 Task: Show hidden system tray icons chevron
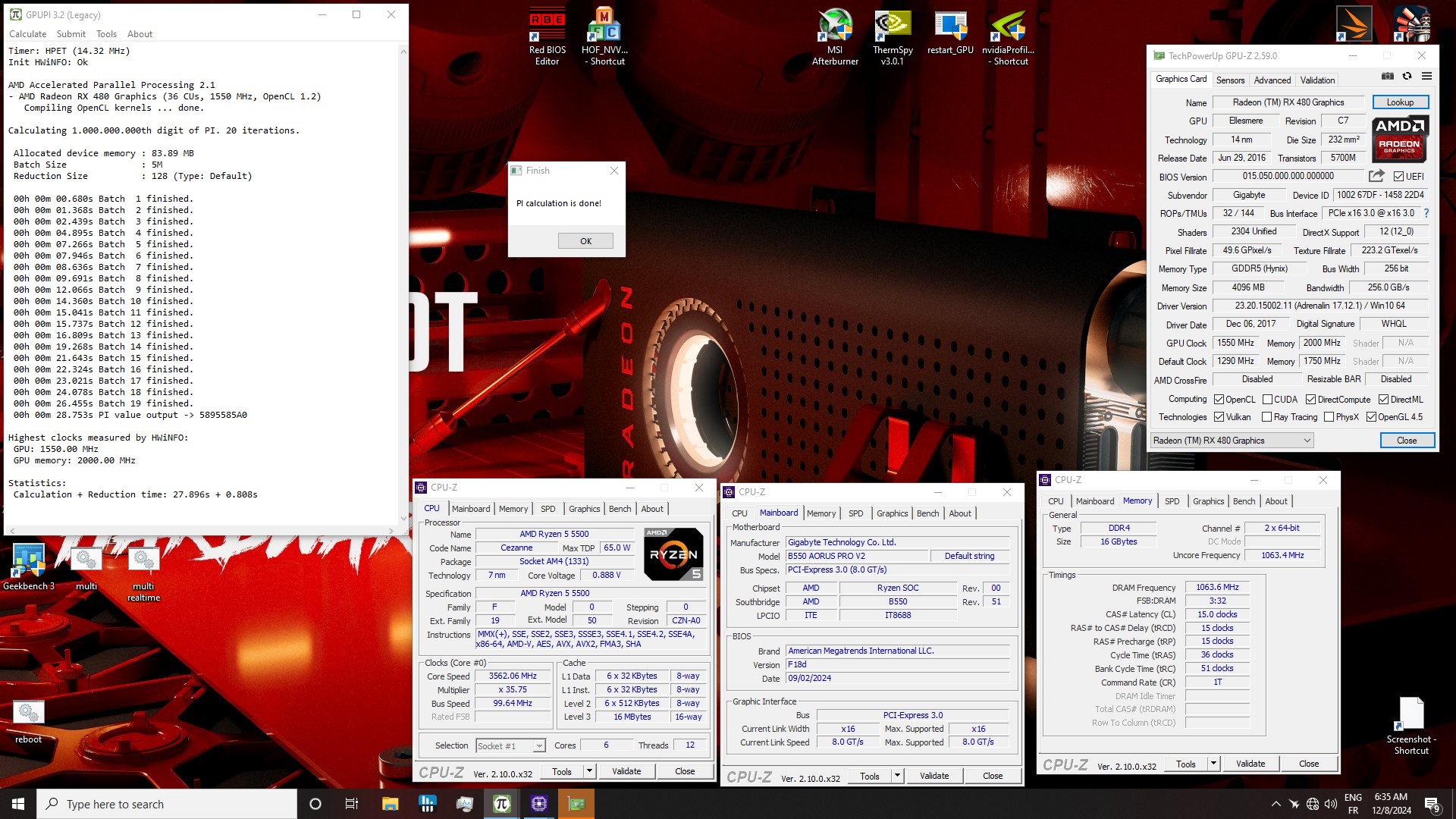point(1276,804)
